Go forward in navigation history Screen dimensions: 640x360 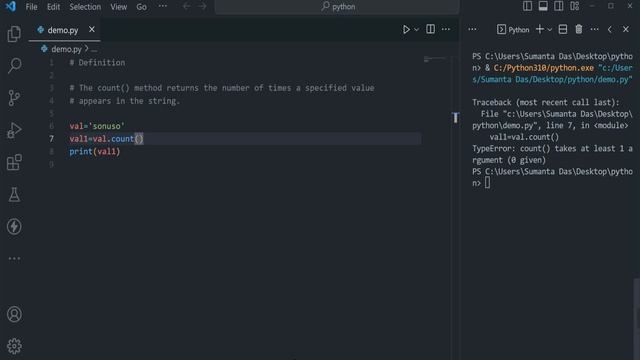click(202, 7)
